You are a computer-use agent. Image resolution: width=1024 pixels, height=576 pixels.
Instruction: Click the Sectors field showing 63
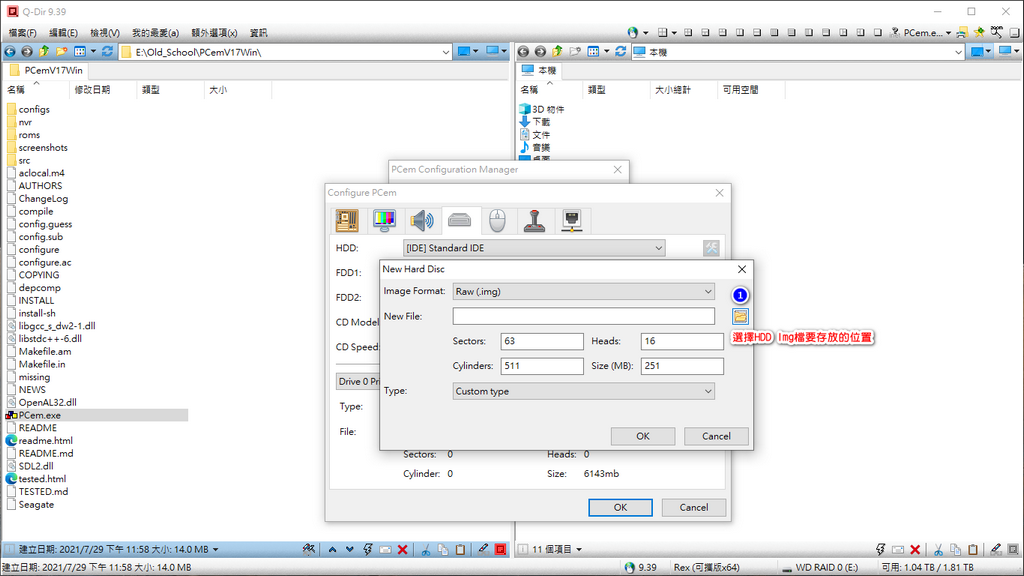click(x=542, y=342)
